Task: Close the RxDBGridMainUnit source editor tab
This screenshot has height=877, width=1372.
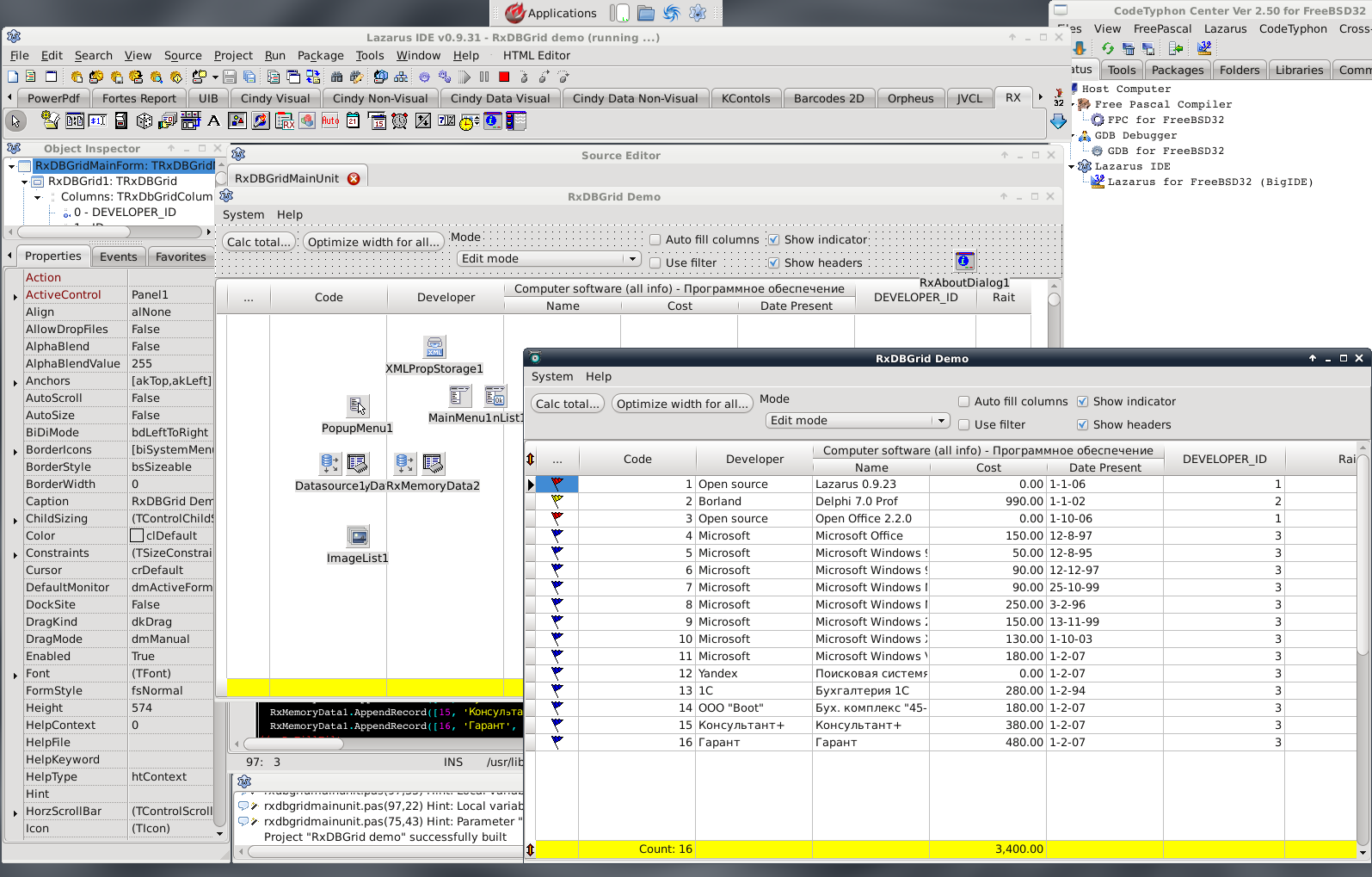Action: (354, 178)
